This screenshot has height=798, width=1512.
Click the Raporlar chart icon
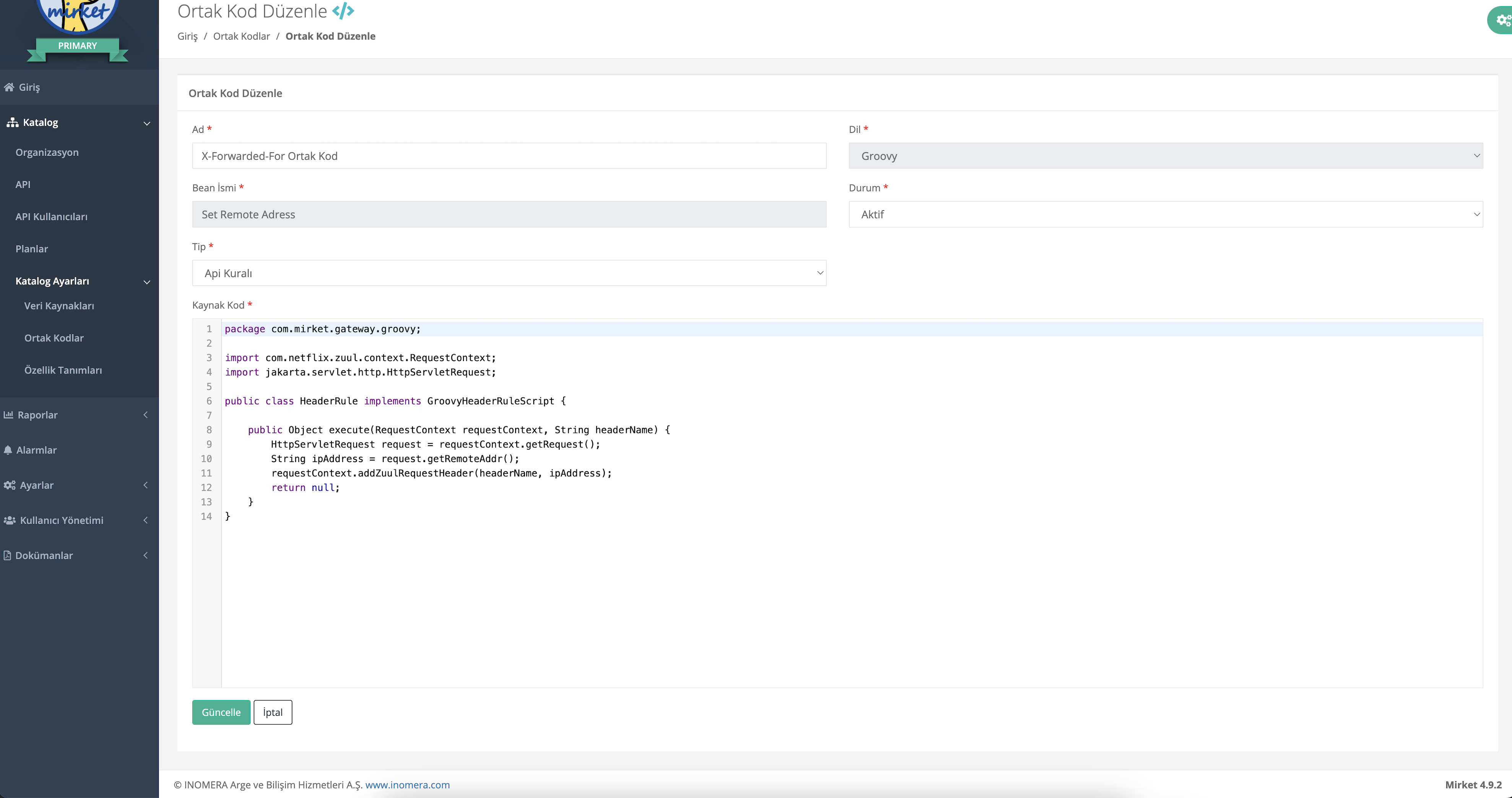[x=8, y=415]
